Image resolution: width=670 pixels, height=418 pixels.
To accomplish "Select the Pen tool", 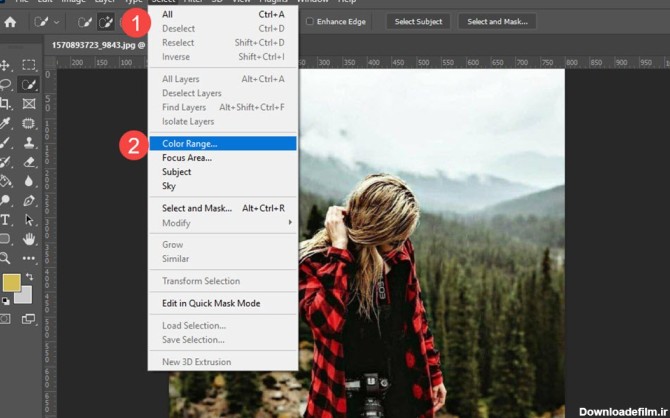I will [x=29, y=200].
